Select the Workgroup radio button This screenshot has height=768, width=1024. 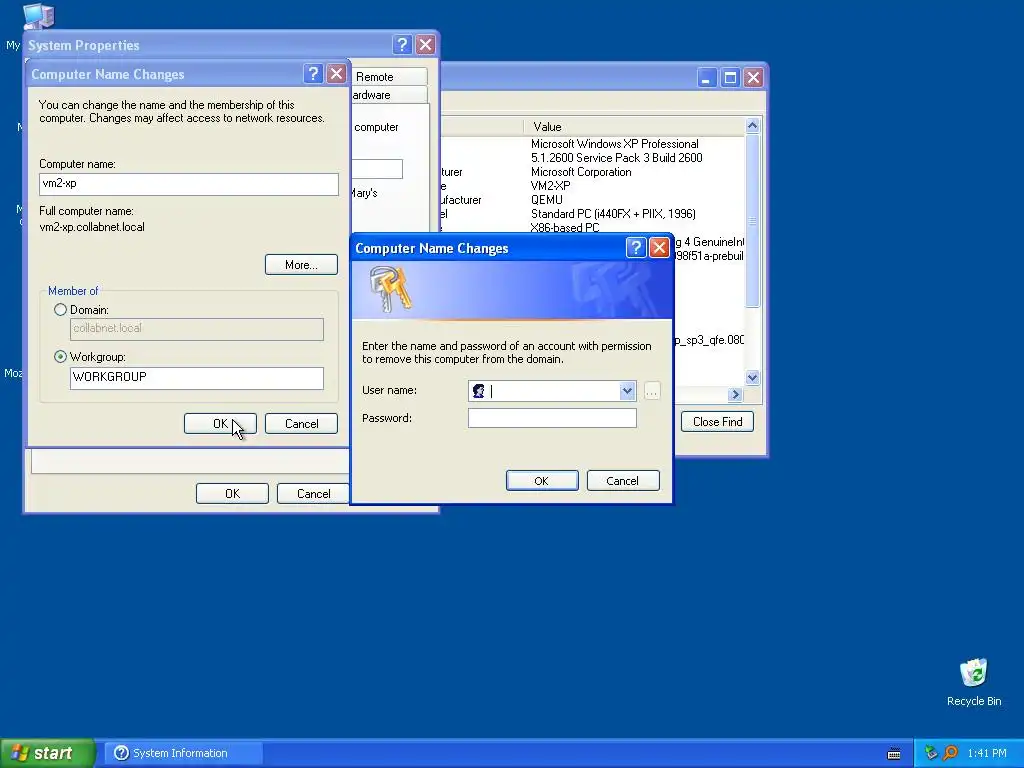tap(61, 357)
